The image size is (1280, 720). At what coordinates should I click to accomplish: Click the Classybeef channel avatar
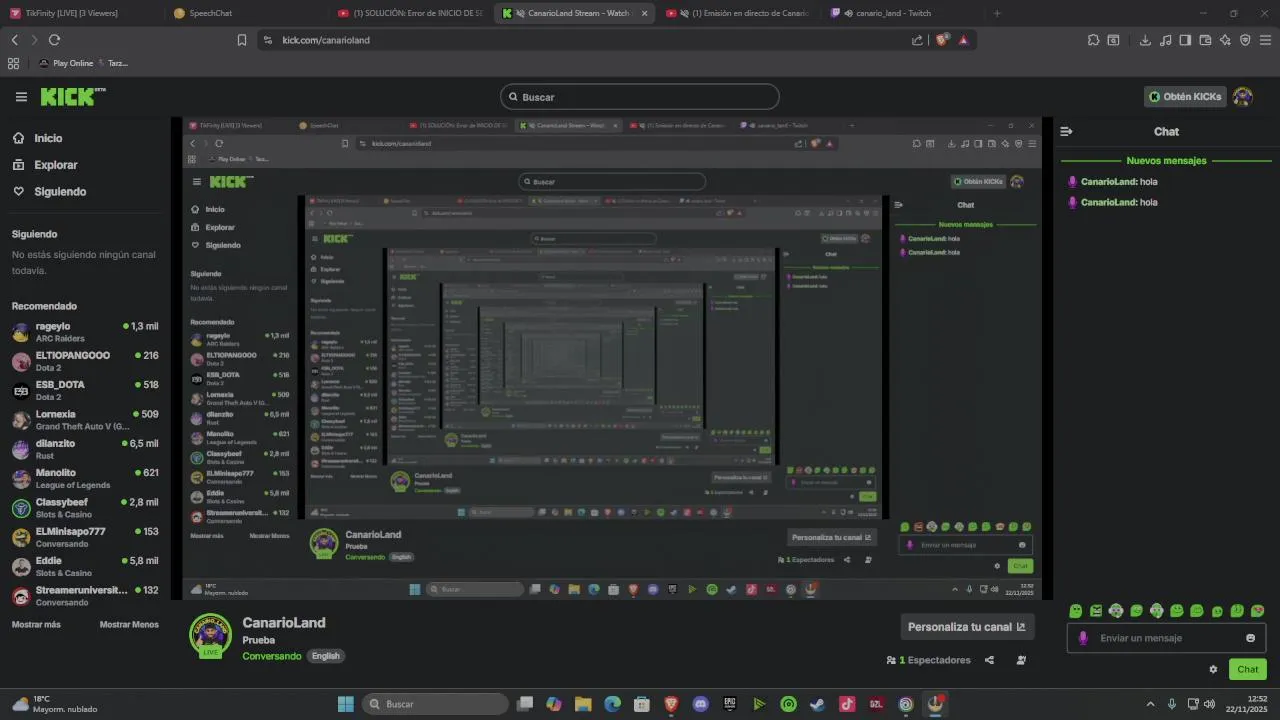[21, 508]
